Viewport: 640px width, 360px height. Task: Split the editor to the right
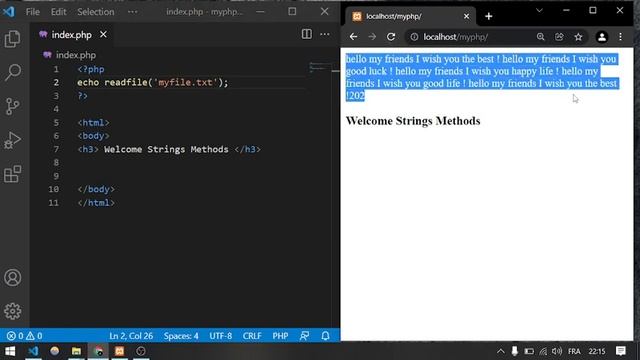307,34
